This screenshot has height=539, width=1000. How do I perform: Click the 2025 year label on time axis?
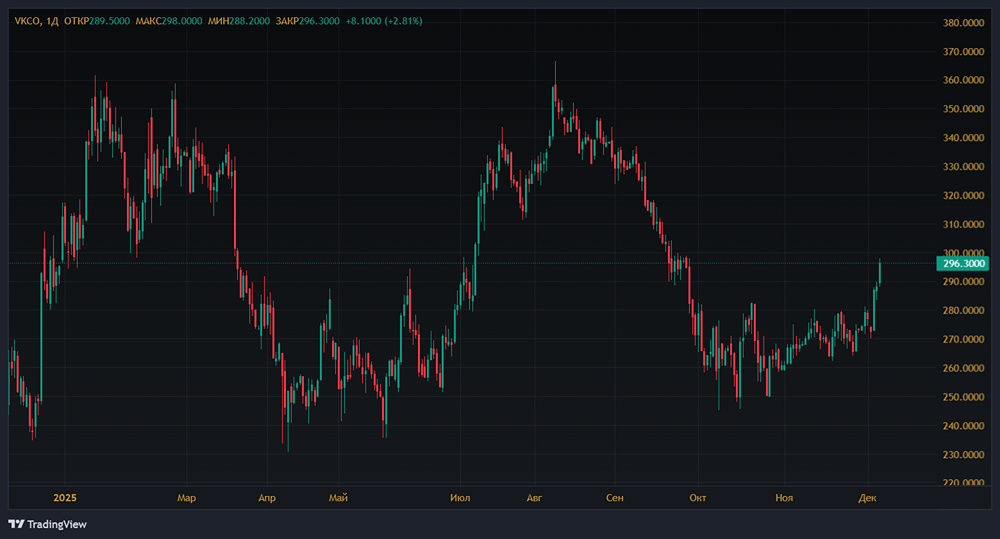click(x=66, y=497)
